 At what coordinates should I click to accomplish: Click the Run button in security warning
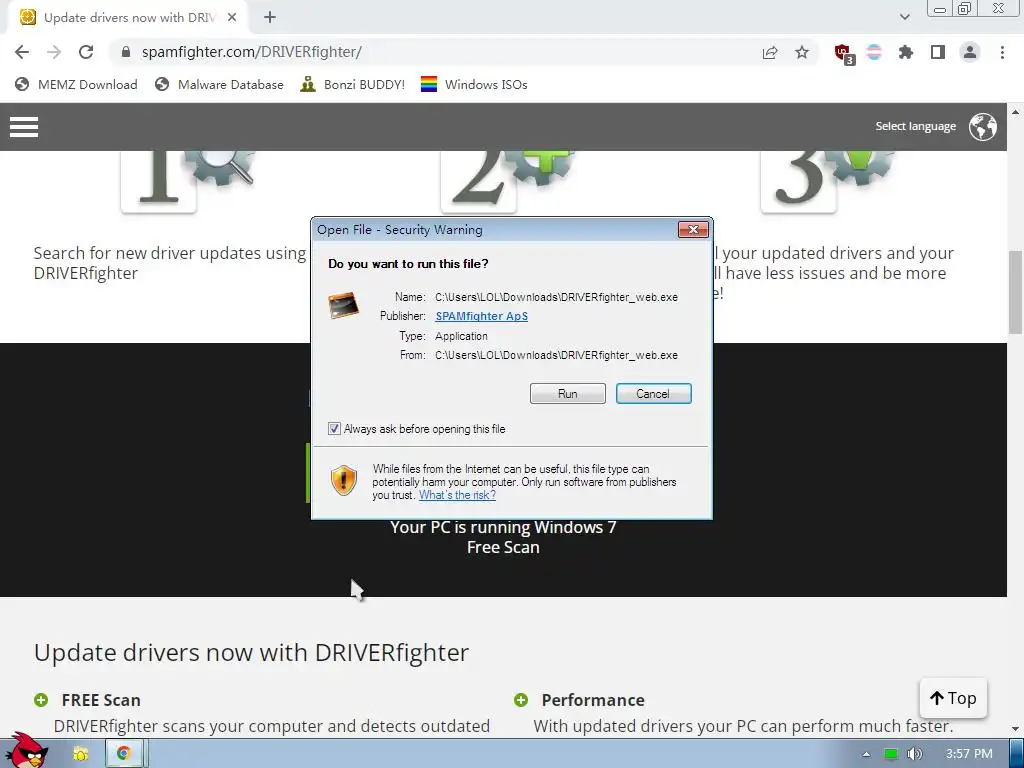tap(568, 394)
